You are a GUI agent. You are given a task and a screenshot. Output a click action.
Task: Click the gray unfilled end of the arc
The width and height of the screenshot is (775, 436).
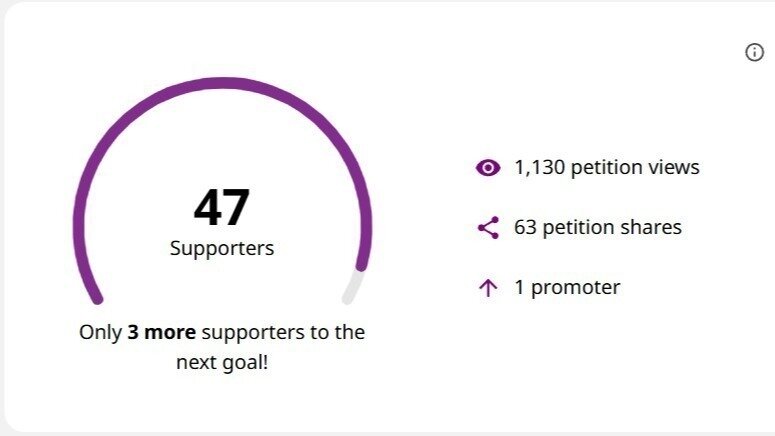351,288
